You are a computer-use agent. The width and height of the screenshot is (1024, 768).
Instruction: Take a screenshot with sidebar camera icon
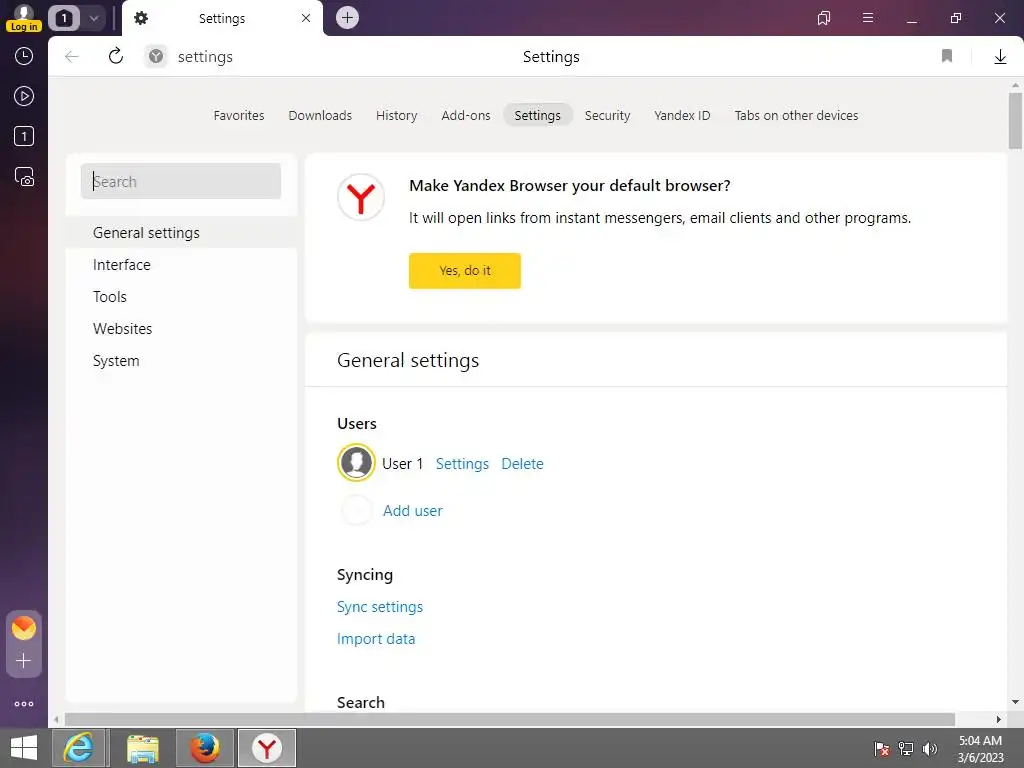click(x=24, y=176)
